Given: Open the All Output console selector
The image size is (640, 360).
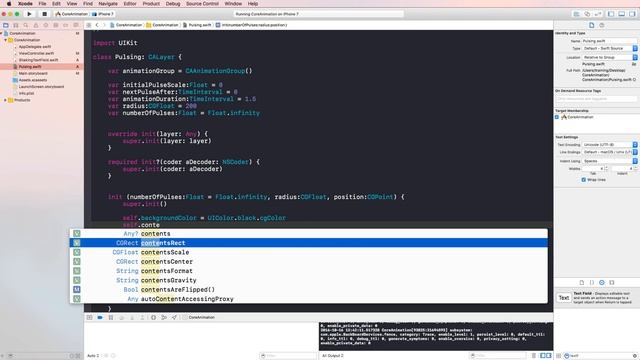Looking at the screenshot, I should [x=333, y=356].
